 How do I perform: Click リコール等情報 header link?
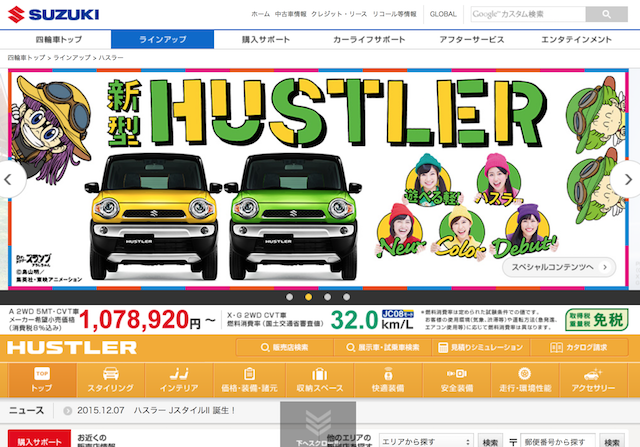pos(394,14)
